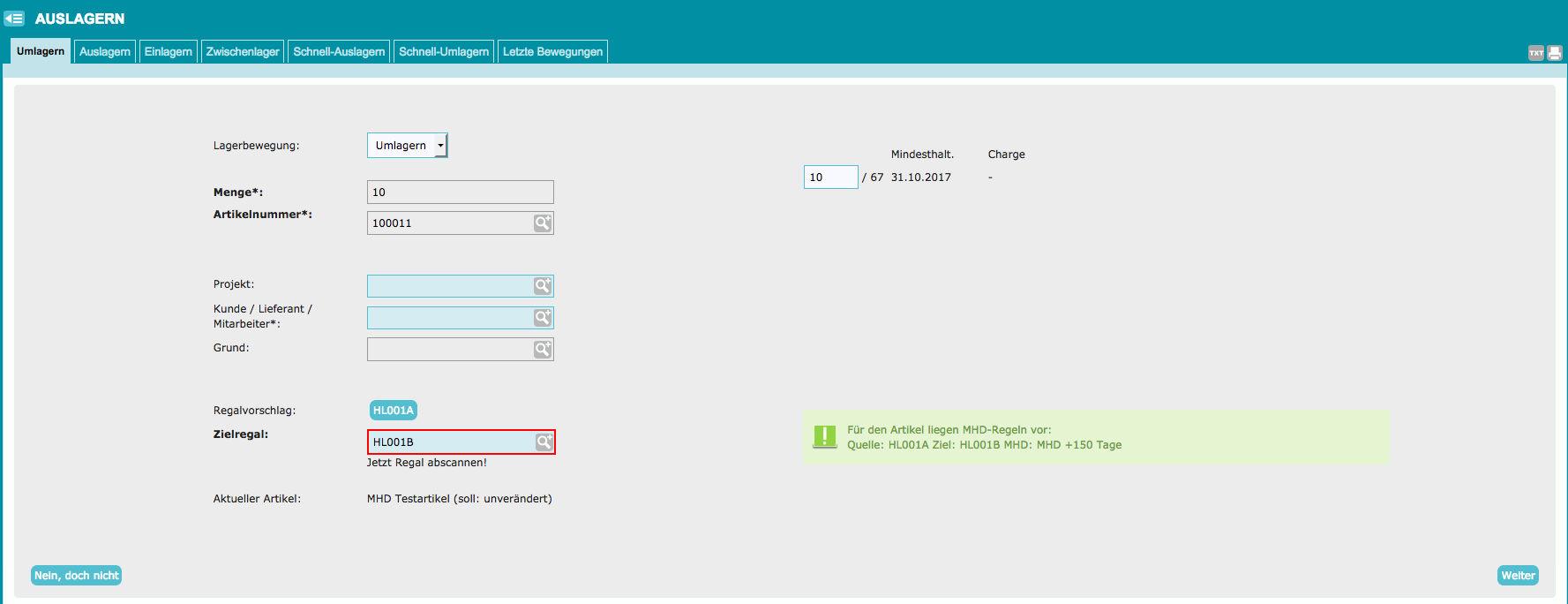Open Projekt search lookup icon
Screen dimensions: 1568x604
pos(543,286)
